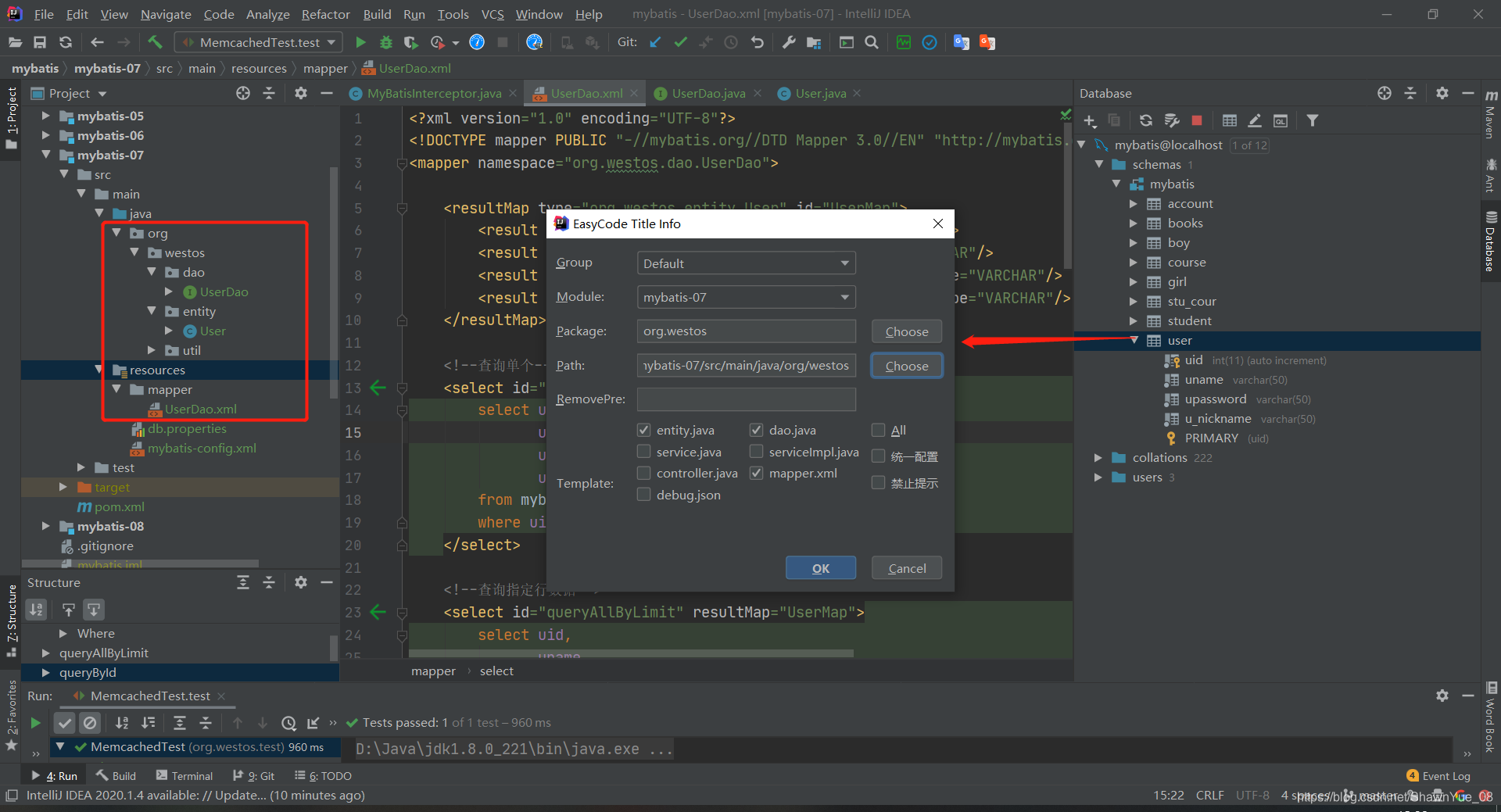Click the RemovePre input field
This screenshot has width=1501, height=812.
(x=746, y=399)
